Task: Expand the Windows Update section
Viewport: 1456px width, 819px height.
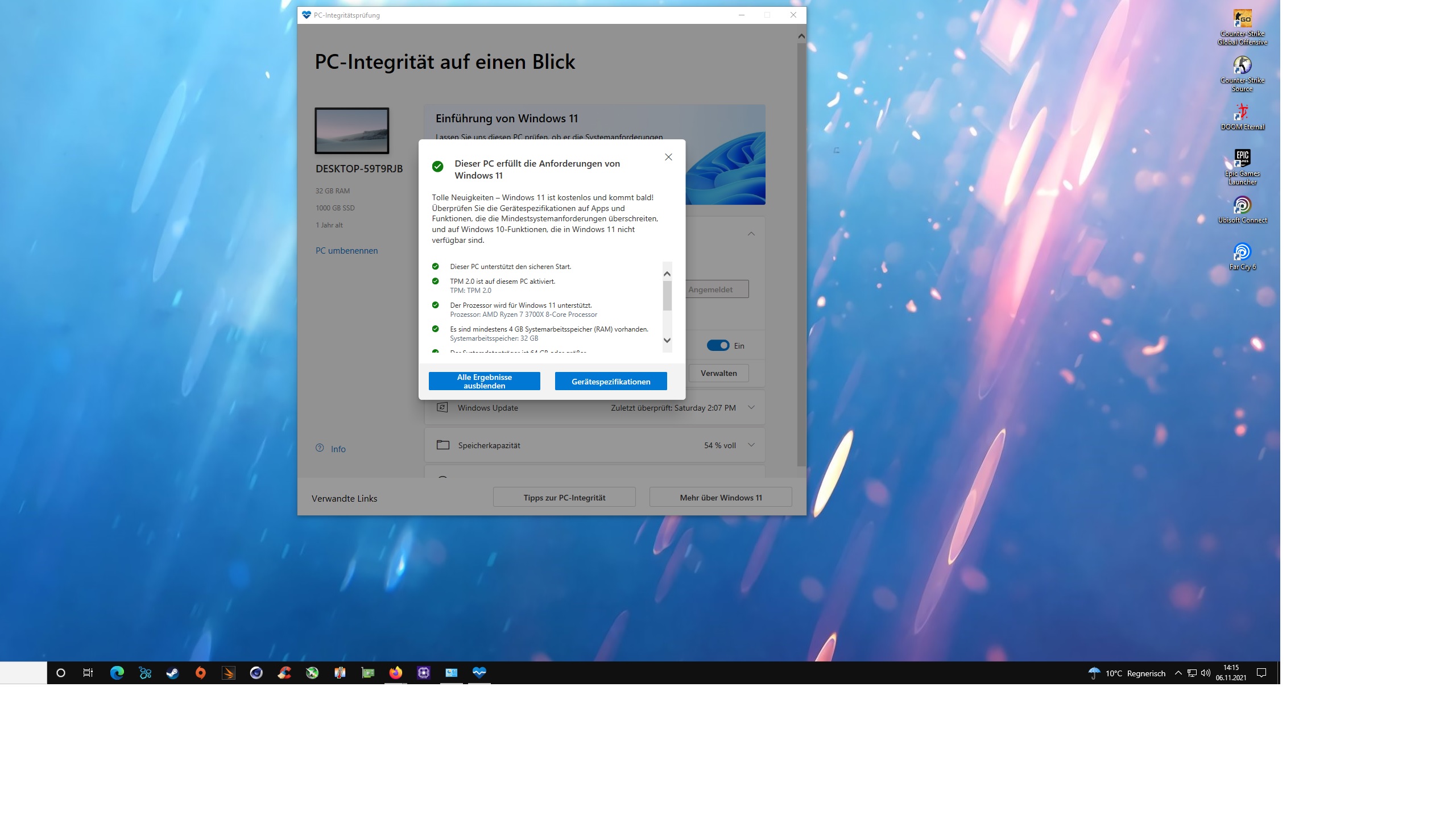Action: (x=751, y=408)
